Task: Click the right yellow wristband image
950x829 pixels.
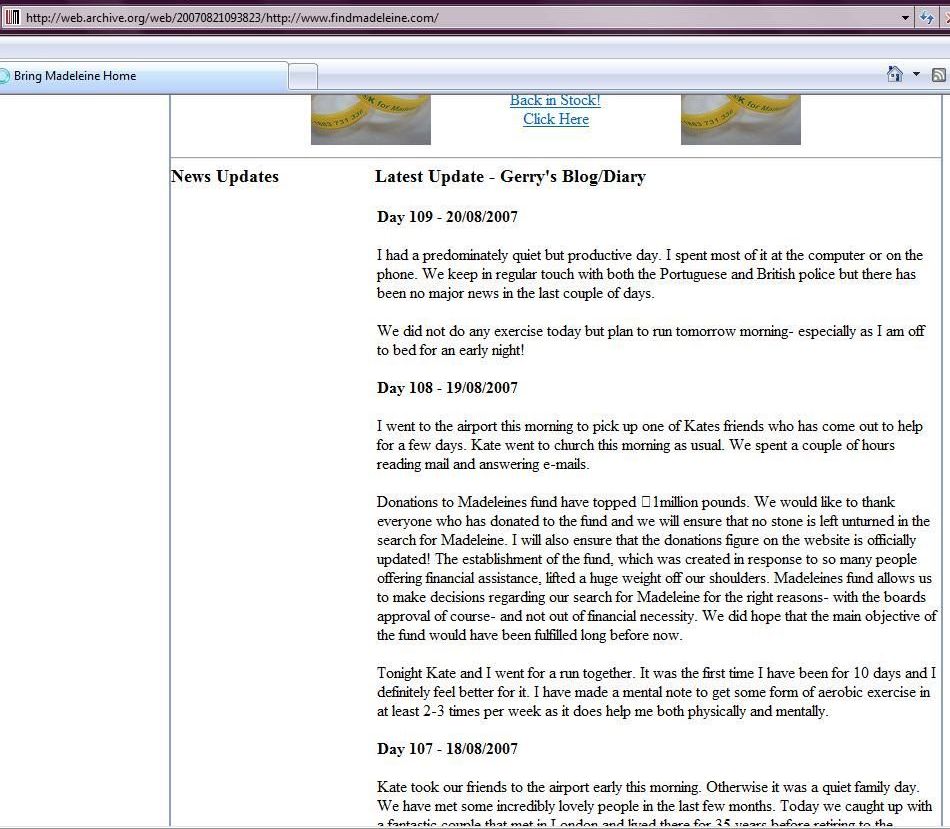Action: [740, 119]
